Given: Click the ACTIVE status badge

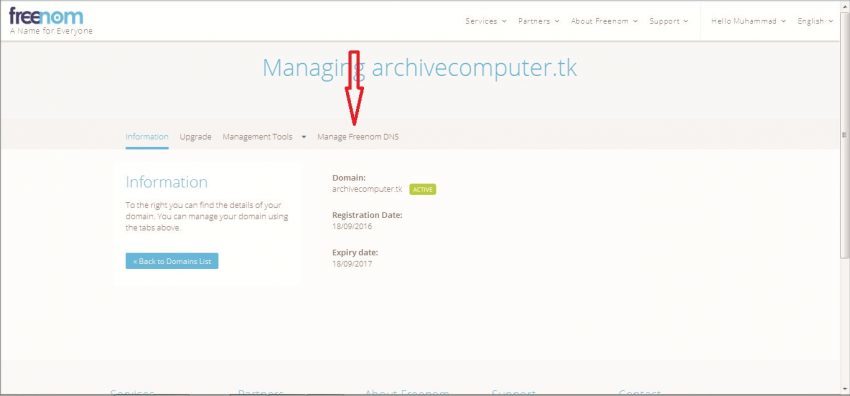Looking at the screenshot, I should (422, 190).
